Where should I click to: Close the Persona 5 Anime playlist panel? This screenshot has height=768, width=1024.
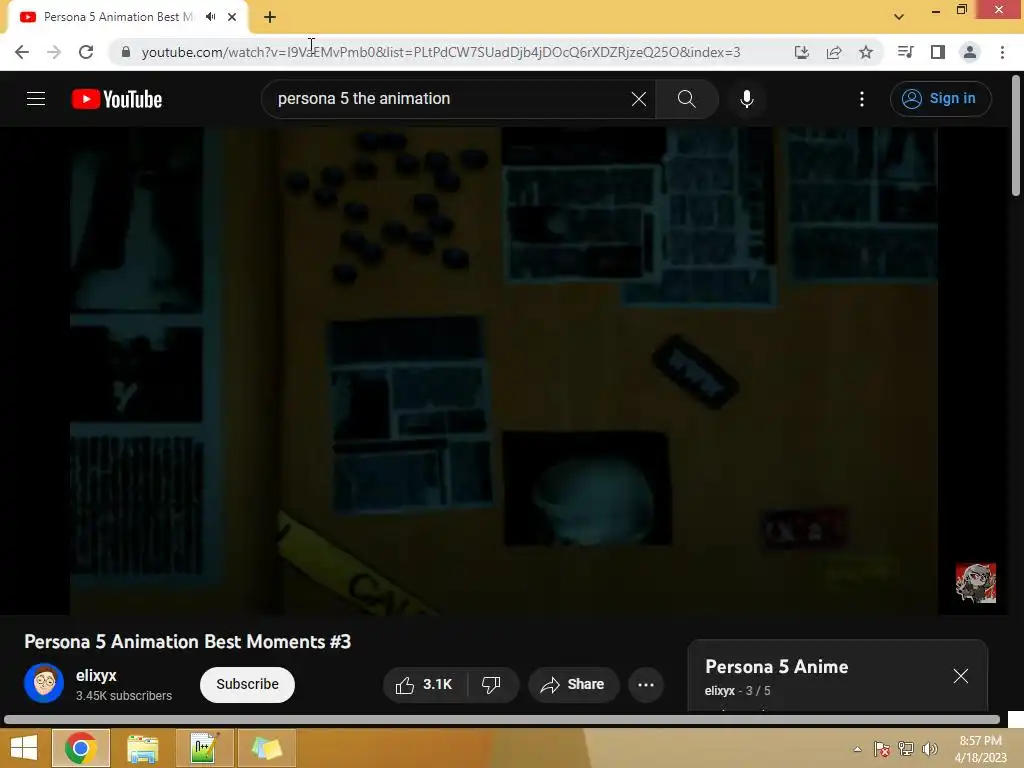click(961, 676)
